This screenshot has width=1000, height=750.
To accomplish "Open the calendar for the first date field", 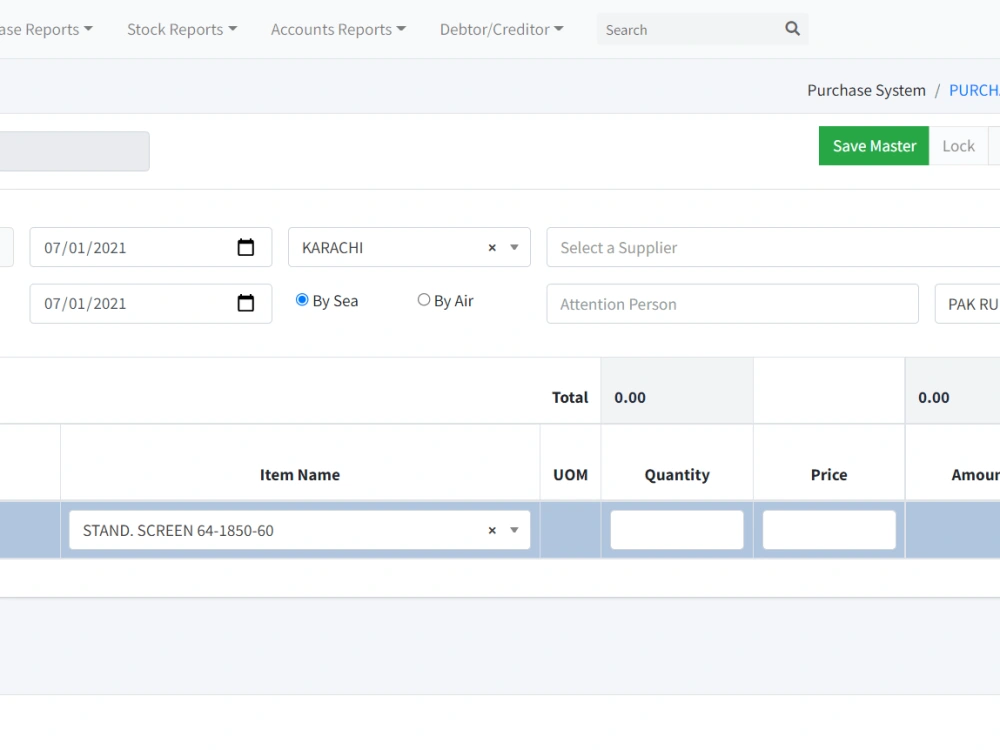I will click(246, 247).
